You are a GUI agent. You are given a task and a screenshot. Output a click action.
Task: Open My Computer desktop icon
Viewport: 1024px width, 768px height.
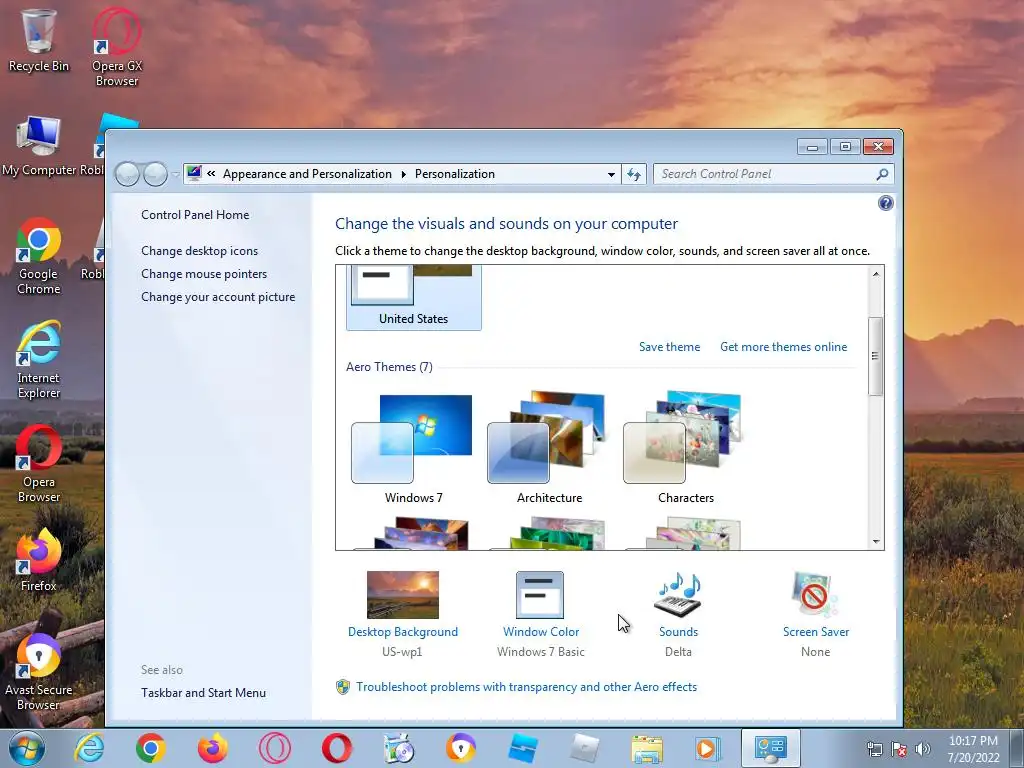[39, 146]
